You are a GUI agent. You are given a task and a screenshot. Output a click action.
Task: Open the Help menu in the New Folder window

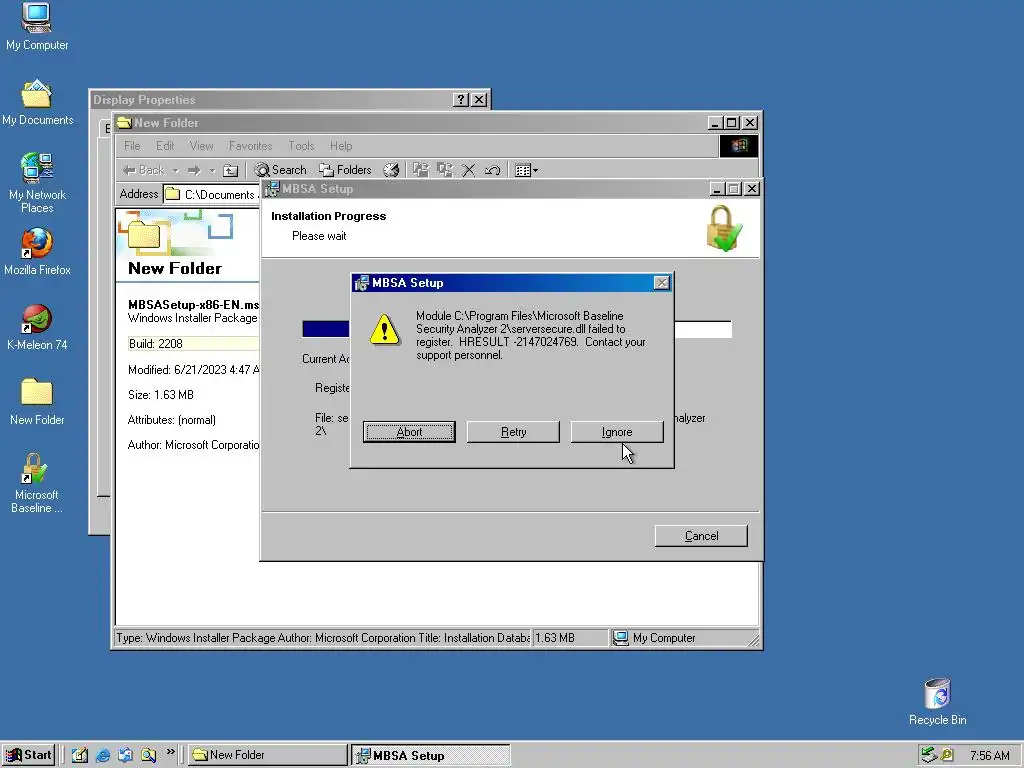point(341,146)
